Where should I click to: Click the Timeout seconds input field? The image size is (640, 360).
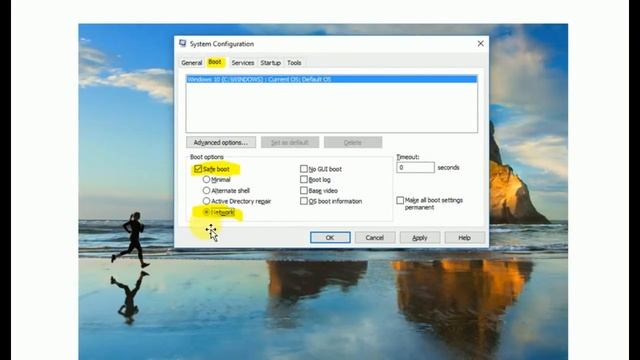pyautogui.click(x=415, y=168)
